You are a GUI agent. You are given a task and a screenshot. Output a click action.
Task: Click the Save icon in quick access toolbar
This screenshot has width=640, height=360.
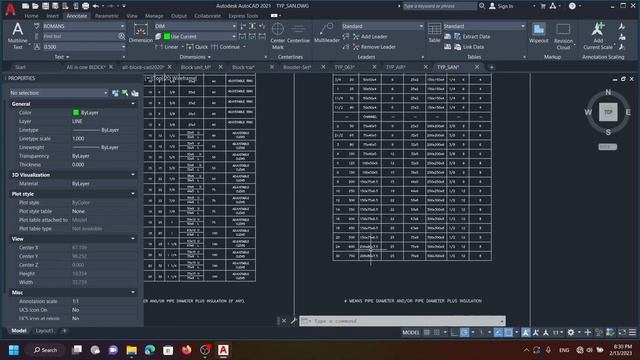coord(45,6)
